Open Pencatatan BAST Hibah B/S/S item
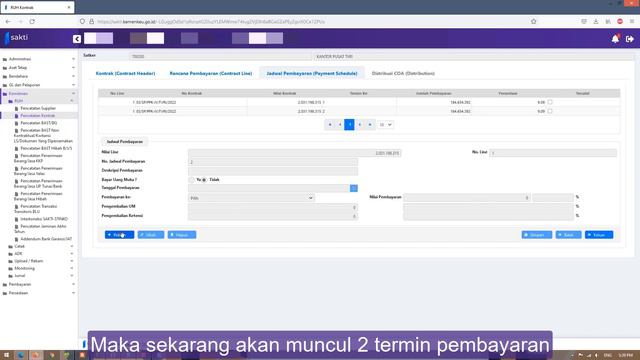This screenshot has height=360, width=640. click(x=46, y=149)
